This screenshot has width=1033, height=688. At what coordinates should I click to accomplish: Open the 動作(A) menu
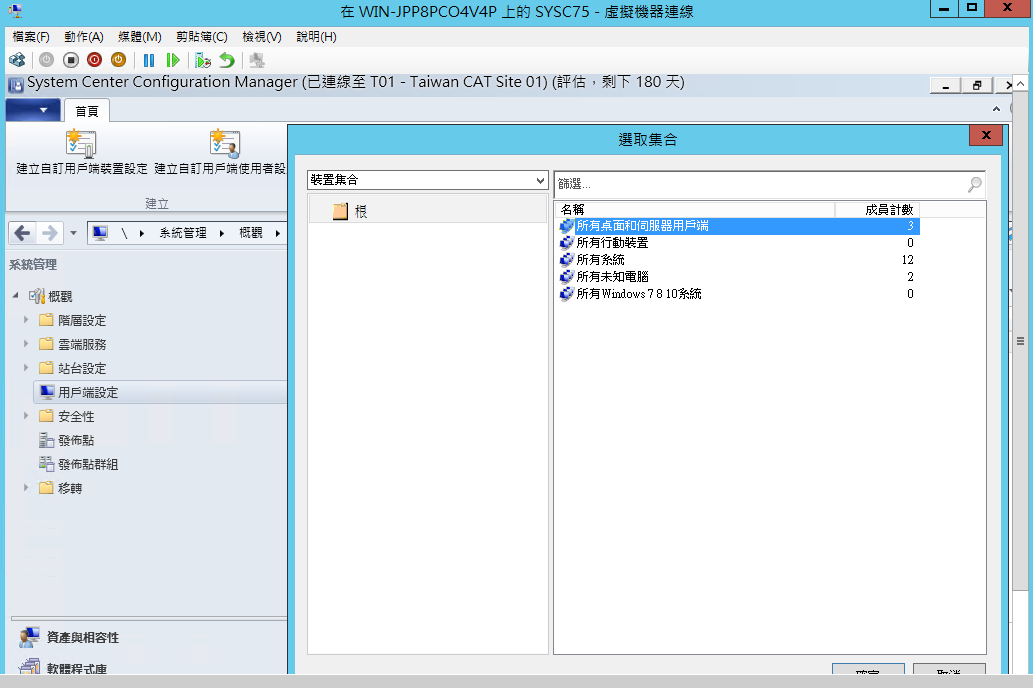pyautogui.click(x=84, y=37)
